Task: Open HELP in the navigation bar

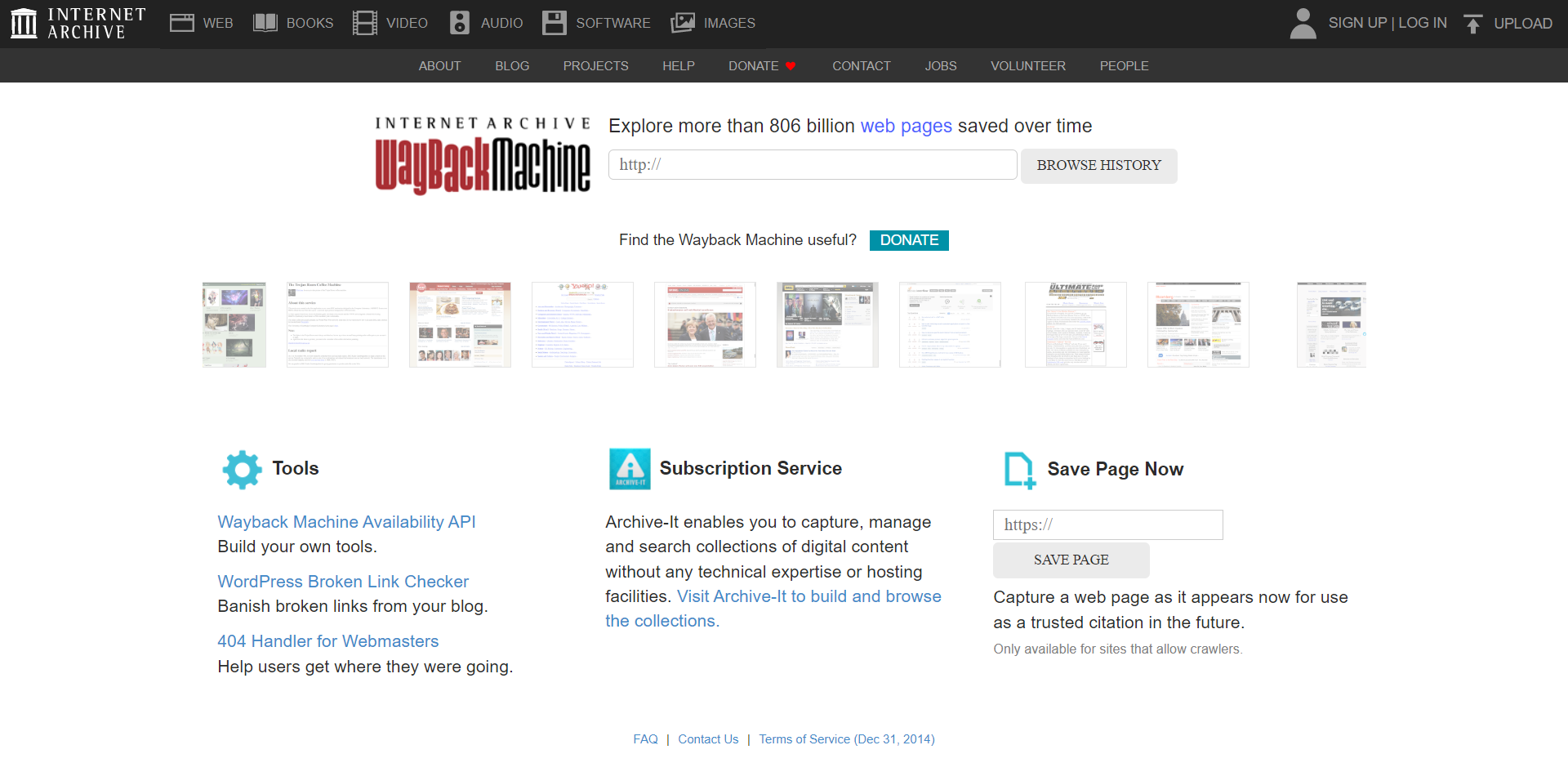Action: click(679, 66)
